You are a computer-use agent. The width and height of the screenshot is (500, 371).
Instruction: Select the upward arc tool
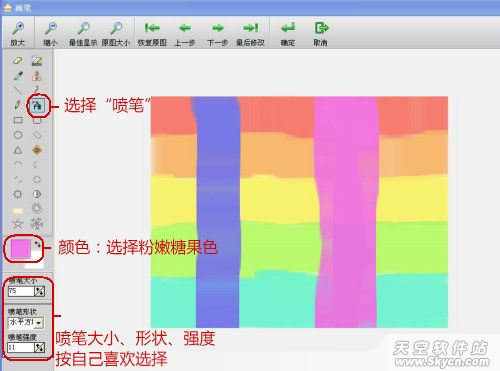point(18,164)
